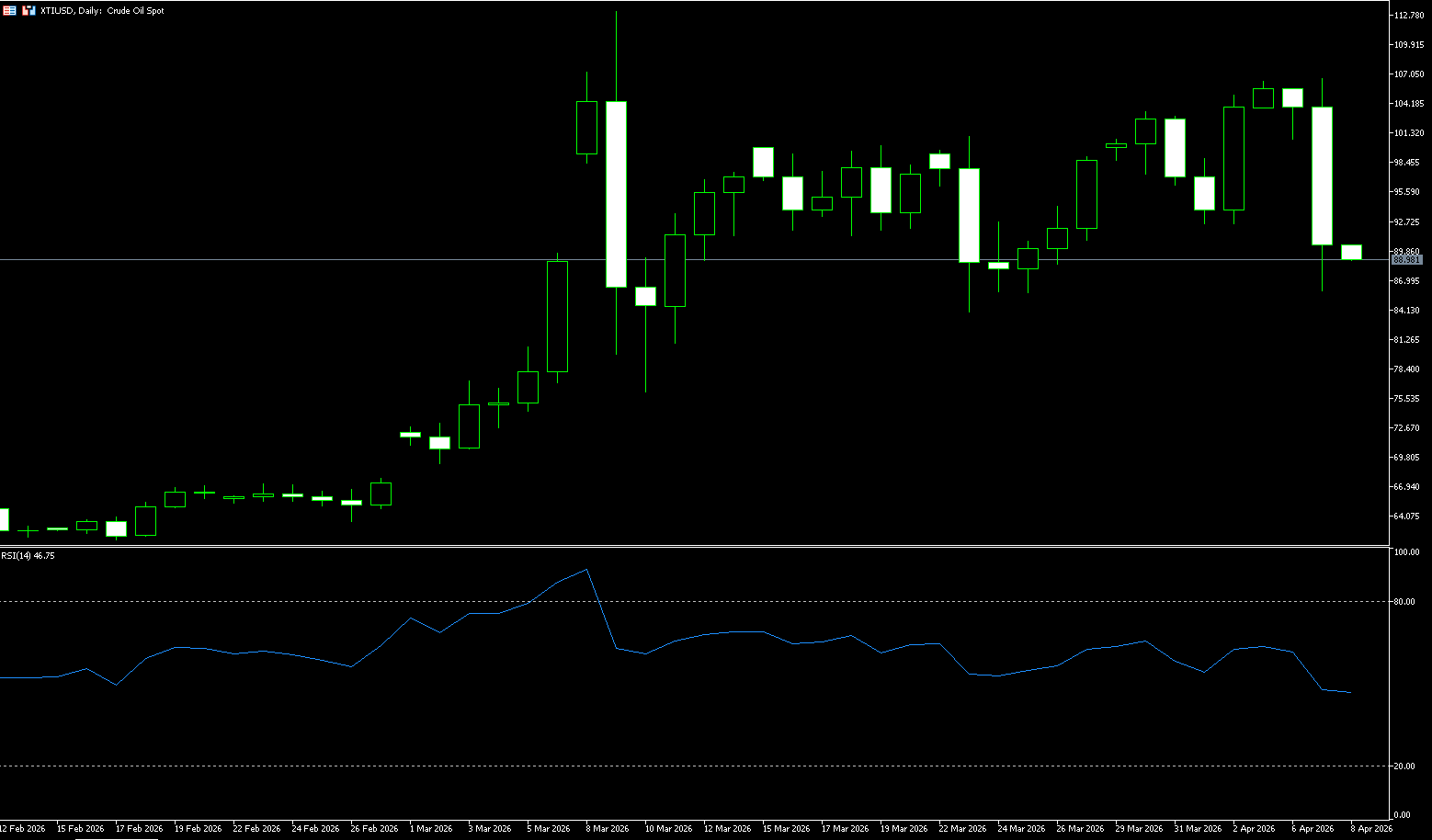The width and height of the screenshot is (1432, 840).
Task: Select the 22 Mar 2026 date label
Action: pos(961,828)
